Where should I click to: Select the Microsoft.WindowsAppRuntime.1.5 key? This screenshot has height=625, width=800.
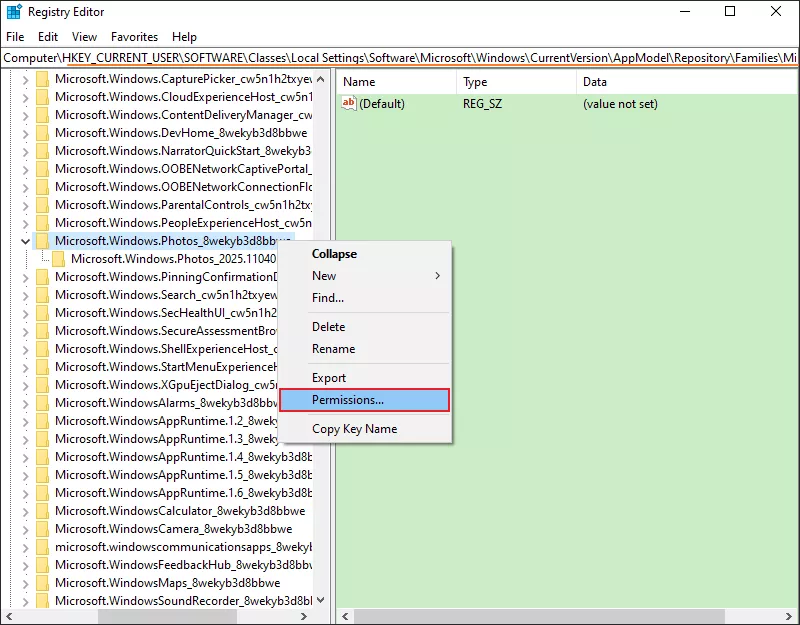pyautogui.click(x=183, y=475)
